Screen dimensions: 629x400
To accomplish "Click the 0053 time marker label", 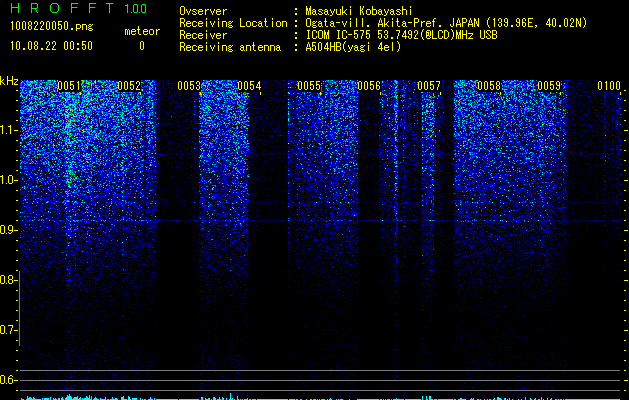I will (189, 86).
